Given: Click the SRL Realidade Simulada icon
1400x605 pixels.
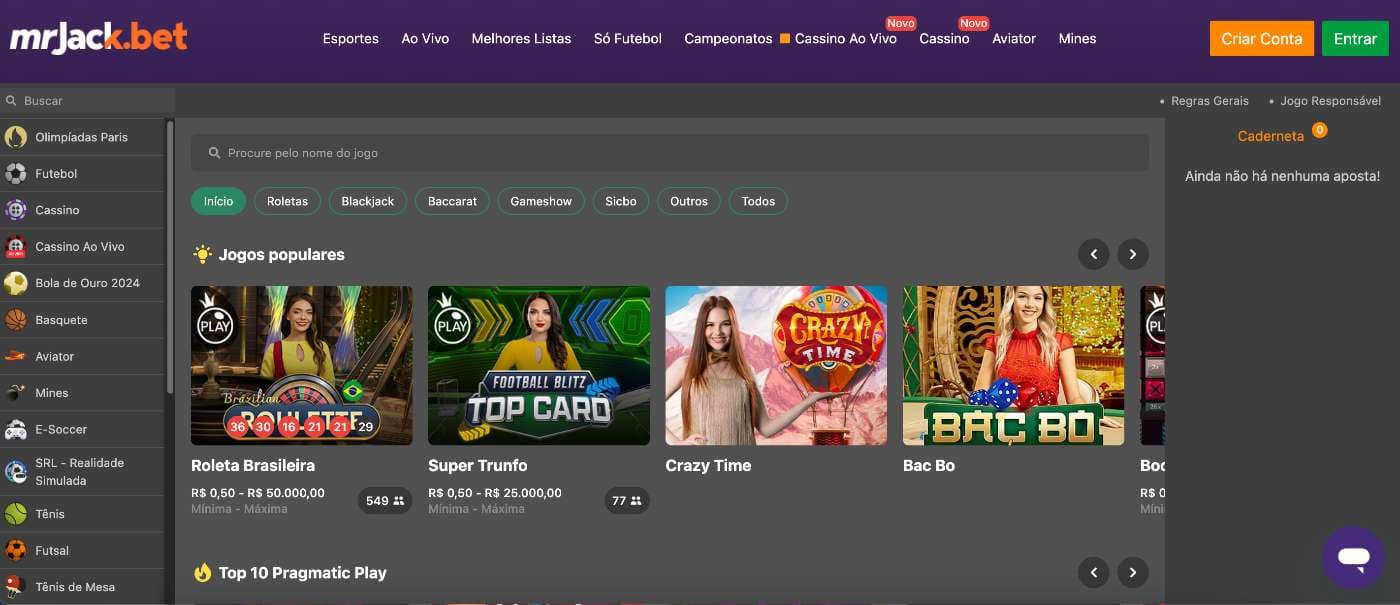Looking at the screenshot, I should 16,472.
